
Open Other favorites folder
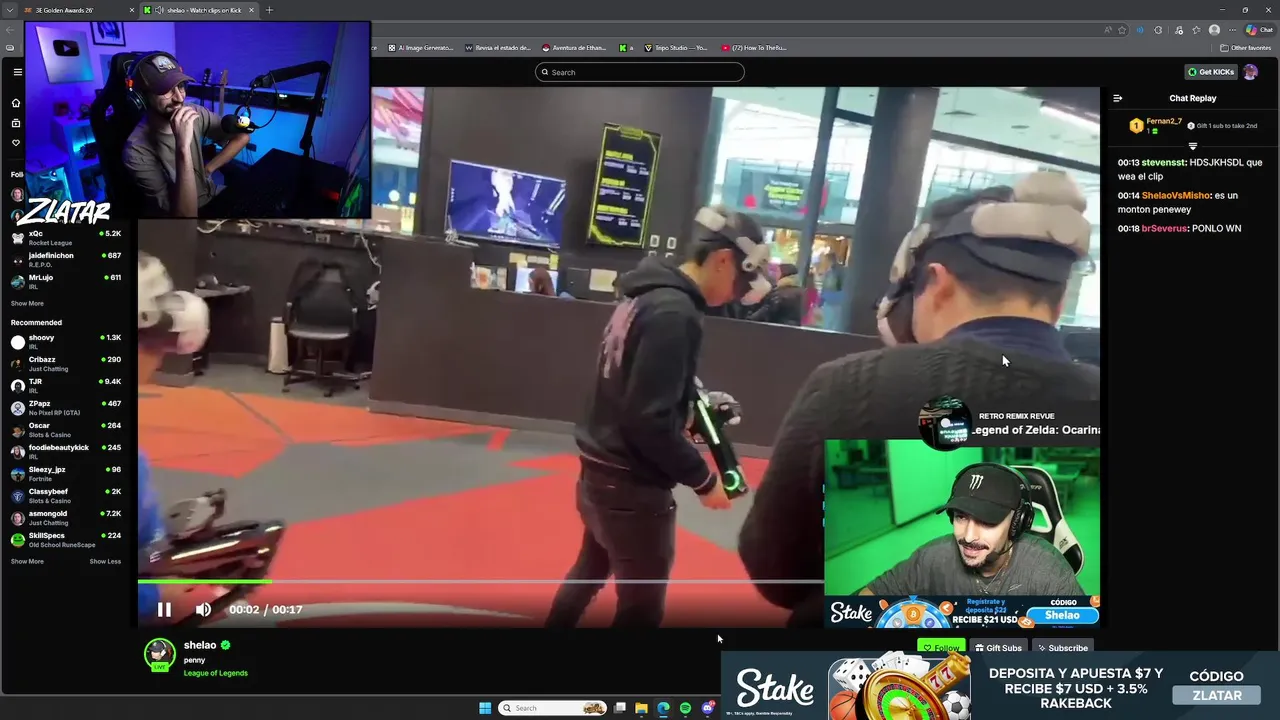click(x=1245, y=47)
